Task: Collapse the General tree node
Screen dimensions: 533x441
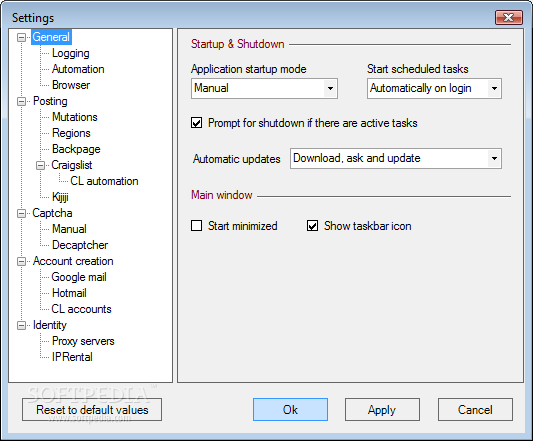Action: click(21, 37)
